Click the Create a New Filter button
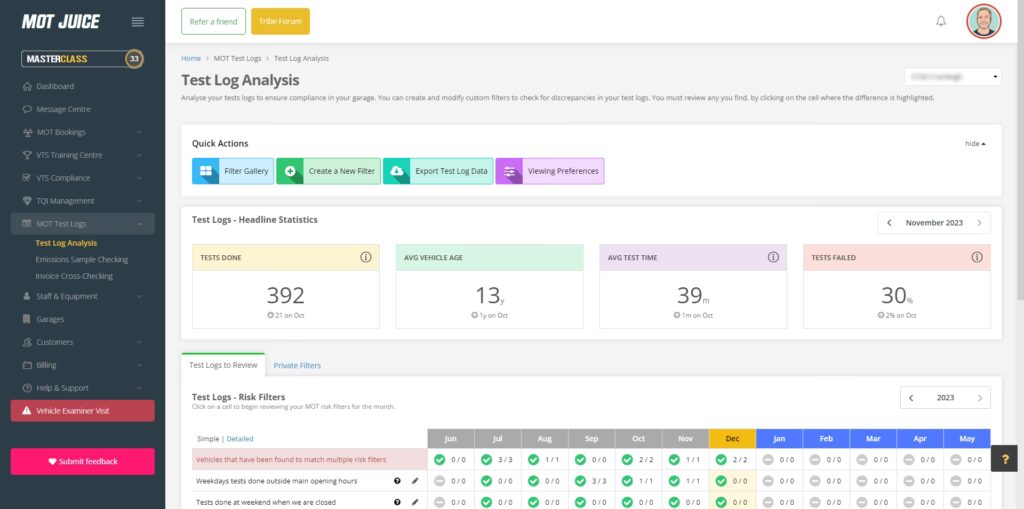 327,171
